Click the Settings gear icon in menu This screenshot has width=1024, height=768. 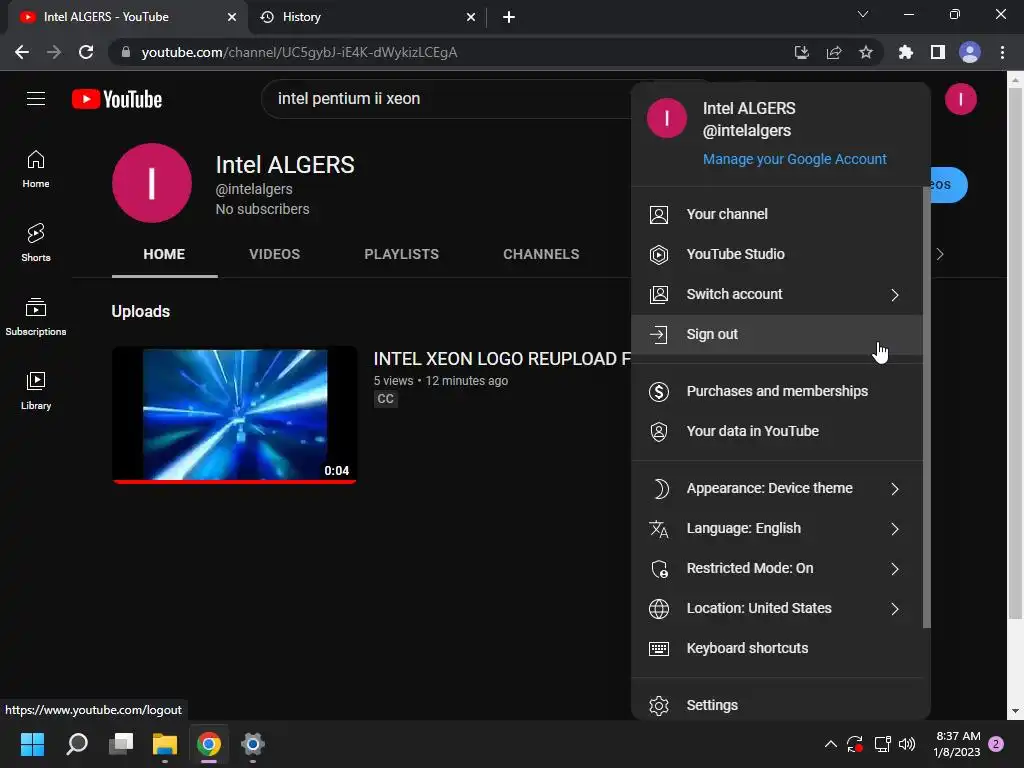pyautogui.click(x=658, y=705)
